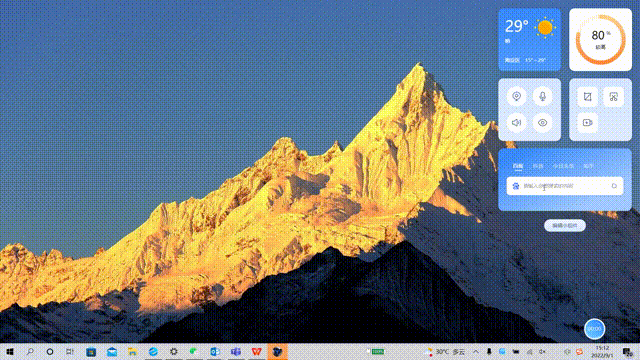Start screen recording with the video icon
The image size is (640, 360).
coord(587,122)
